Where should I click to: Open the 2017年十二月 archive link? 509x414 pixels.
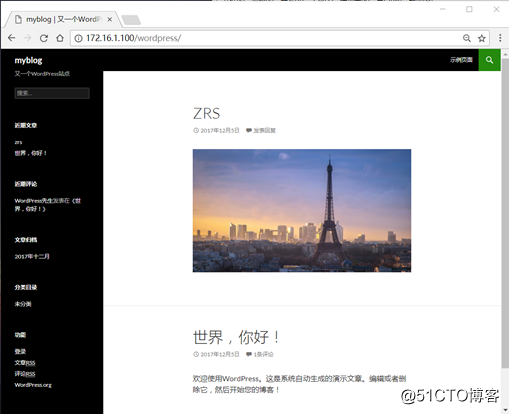(x=32, y=256)
